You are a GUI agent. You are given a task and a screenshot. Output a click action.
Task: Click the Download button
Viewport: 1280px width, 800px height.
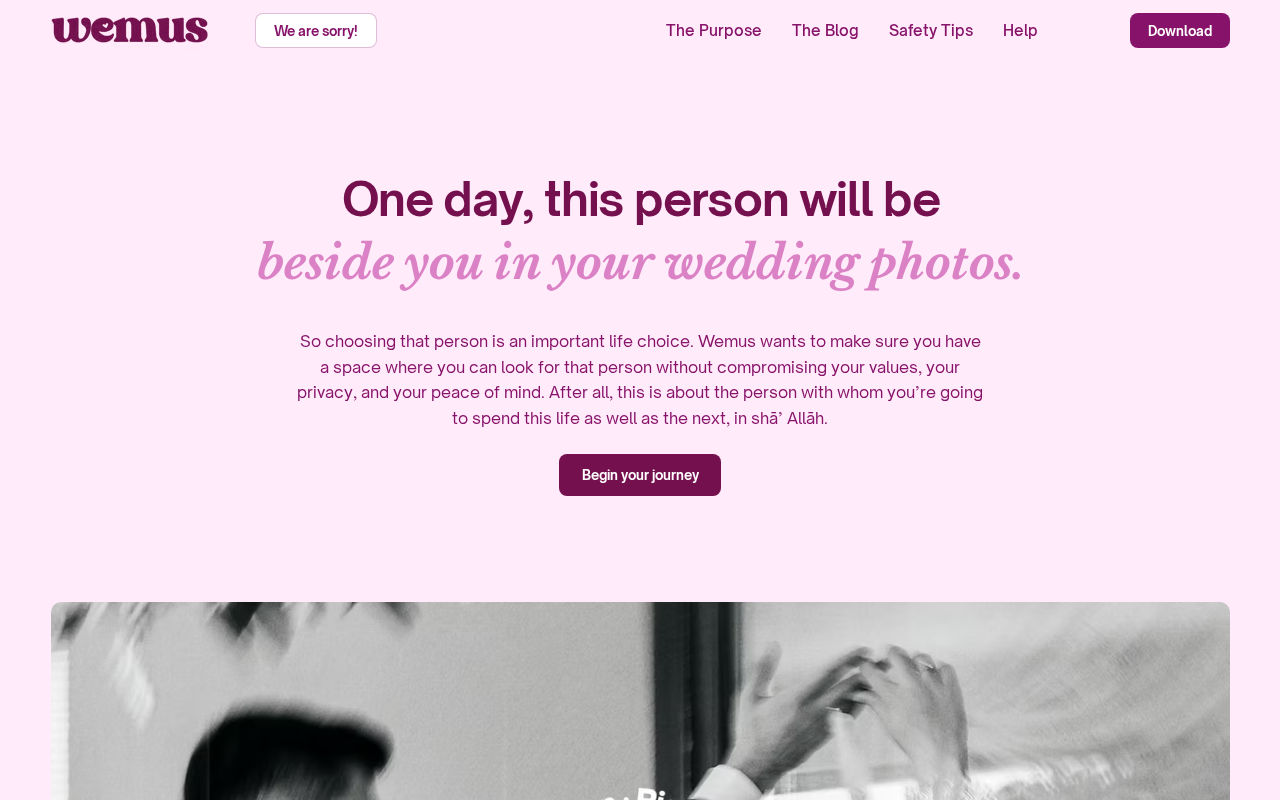(1180, 30)
